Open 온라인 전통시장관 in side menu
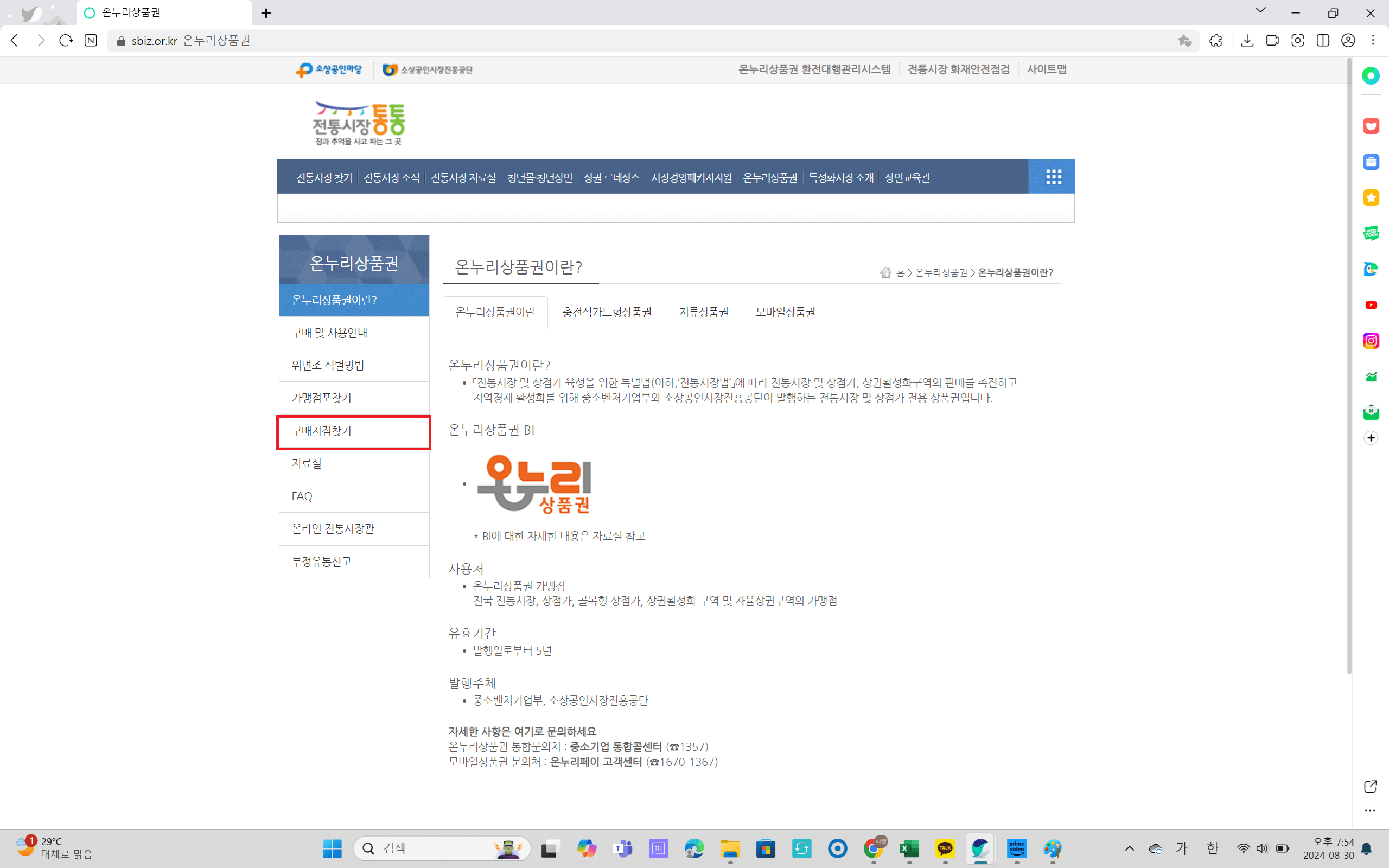The image size is (1389, 868). coord(354,529)
